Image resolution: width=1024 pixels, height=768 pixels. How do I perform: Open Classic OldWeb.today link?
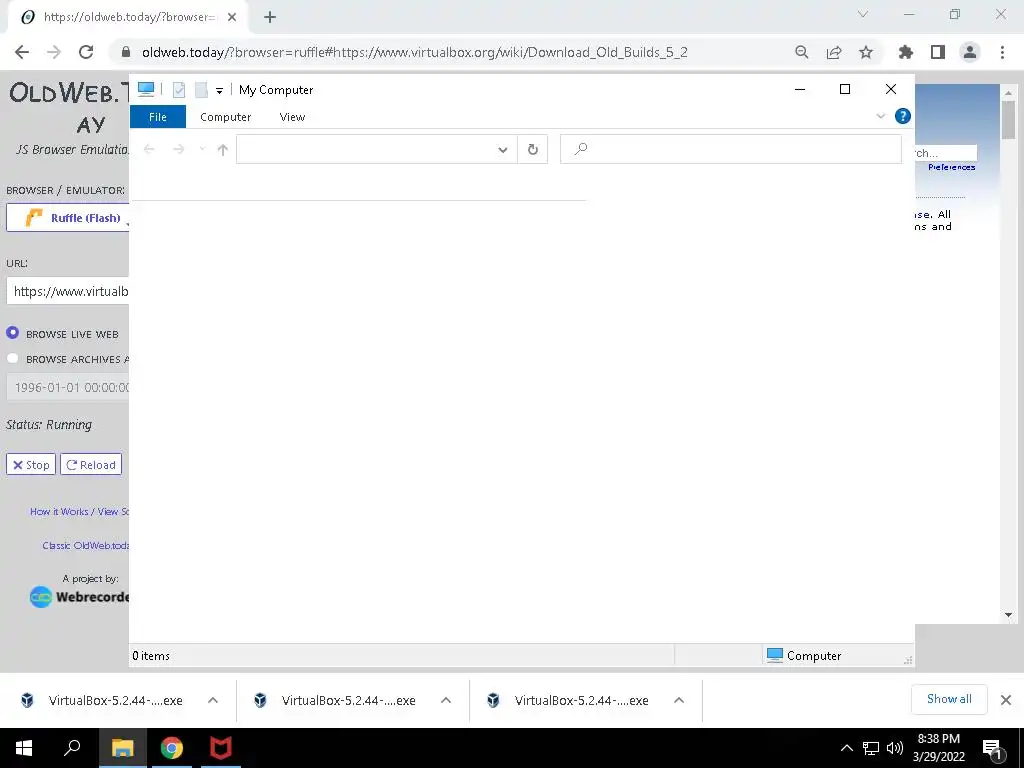coord(86,545)
